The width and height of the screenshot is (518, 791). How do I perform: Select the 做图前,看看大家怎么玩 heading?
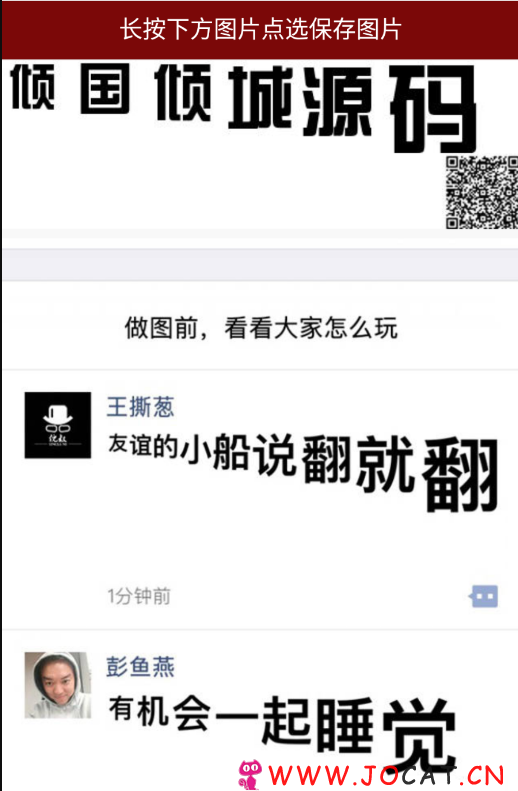[x=261, y=328]
